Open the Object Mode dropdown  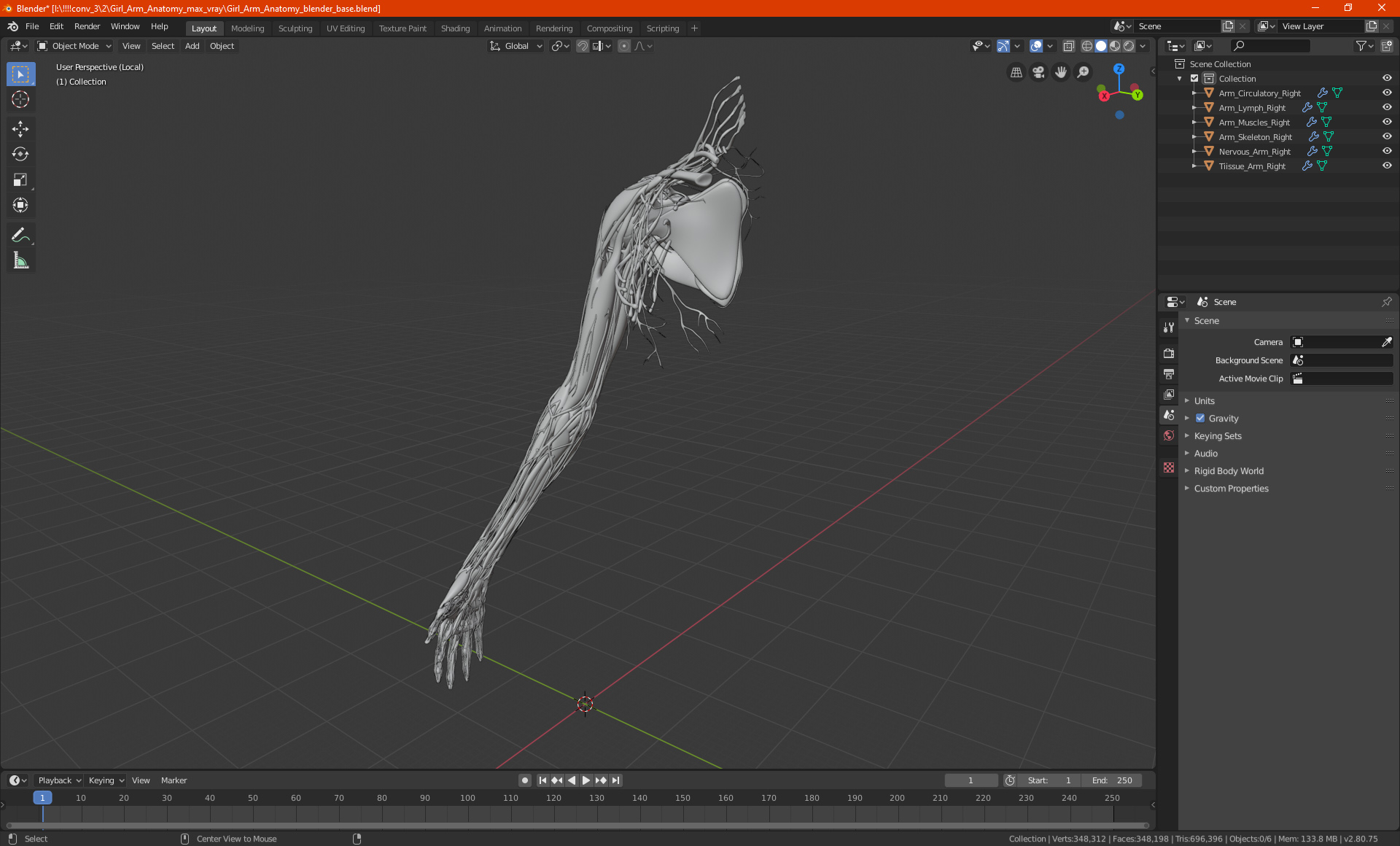tap(74, 46)
